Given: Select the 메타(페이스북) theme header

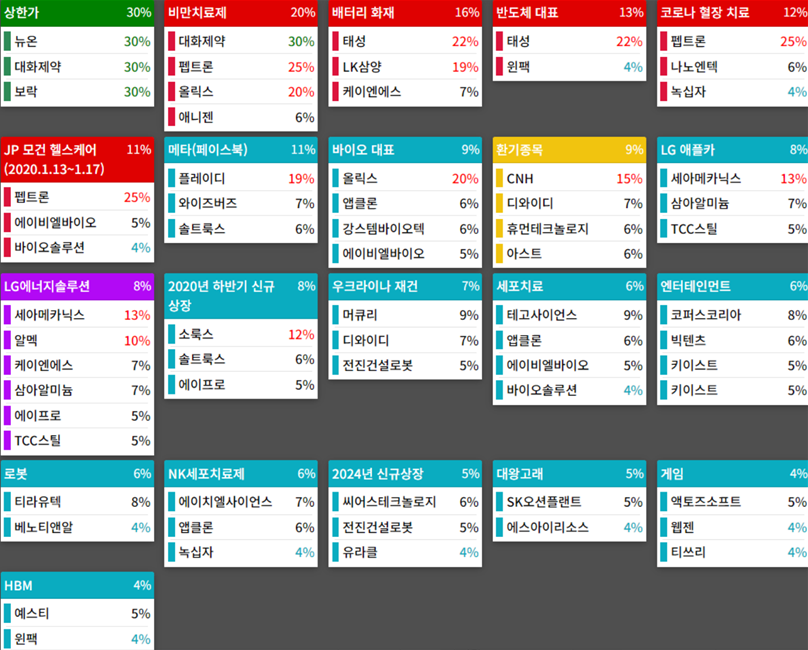Looking at the screenshot, I should click(x=241, y=150).
